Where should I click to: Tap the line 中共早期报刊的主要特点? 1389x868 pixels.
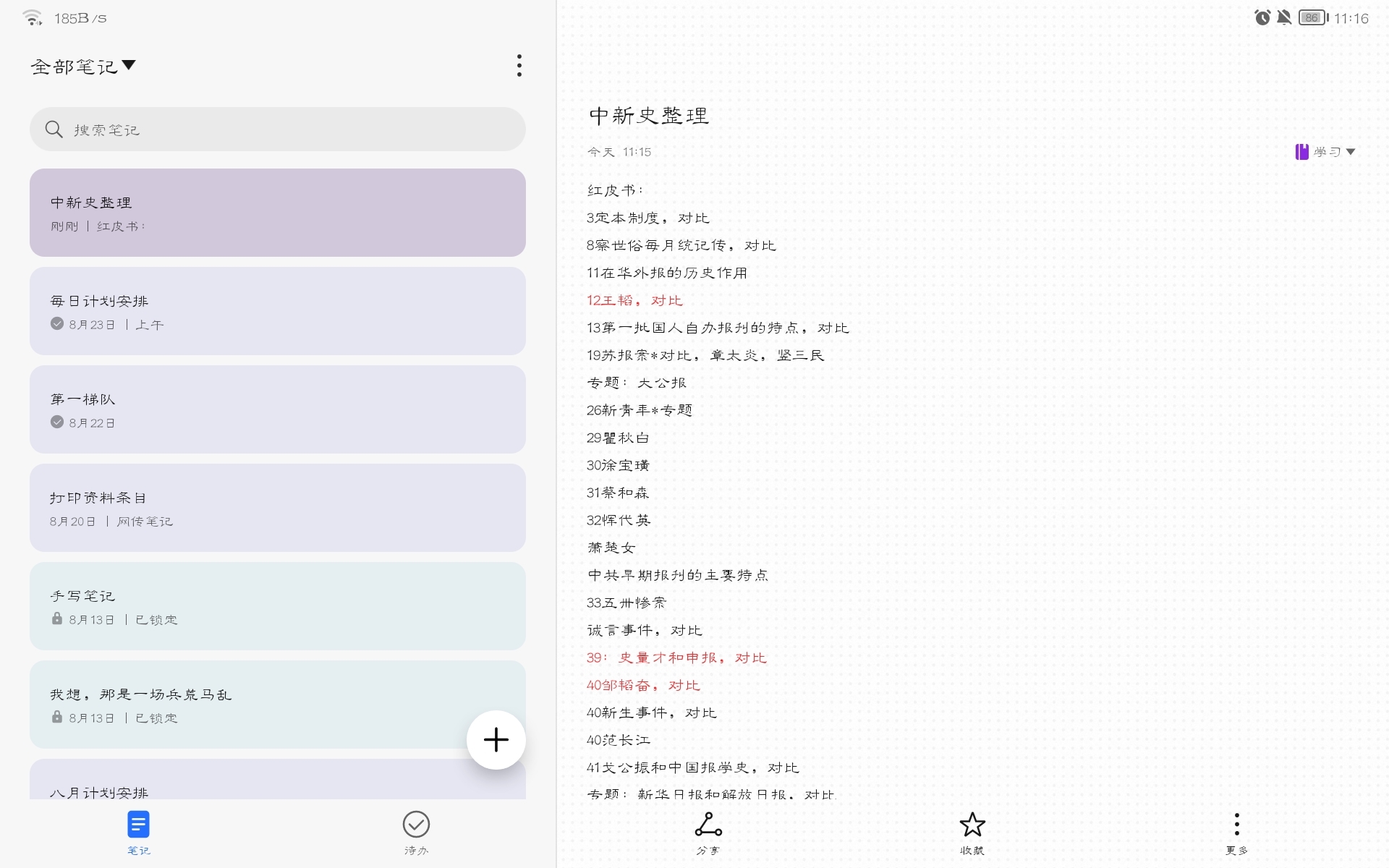pos(678,575)
